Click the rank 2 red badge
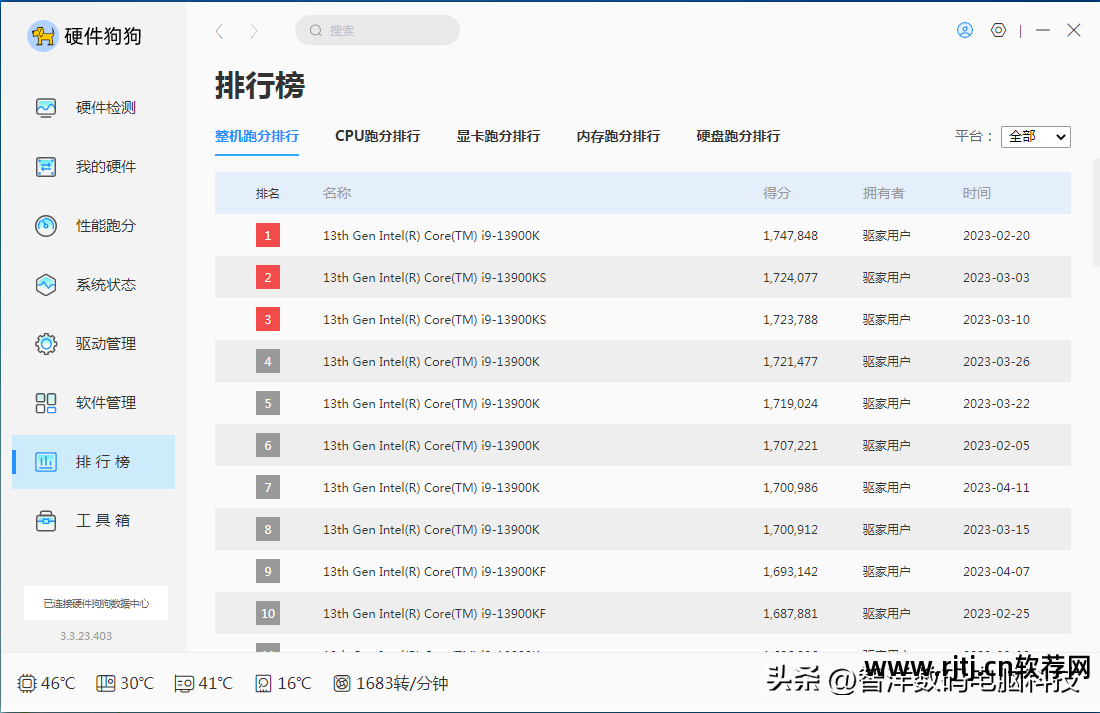 [x=268, y=277]
